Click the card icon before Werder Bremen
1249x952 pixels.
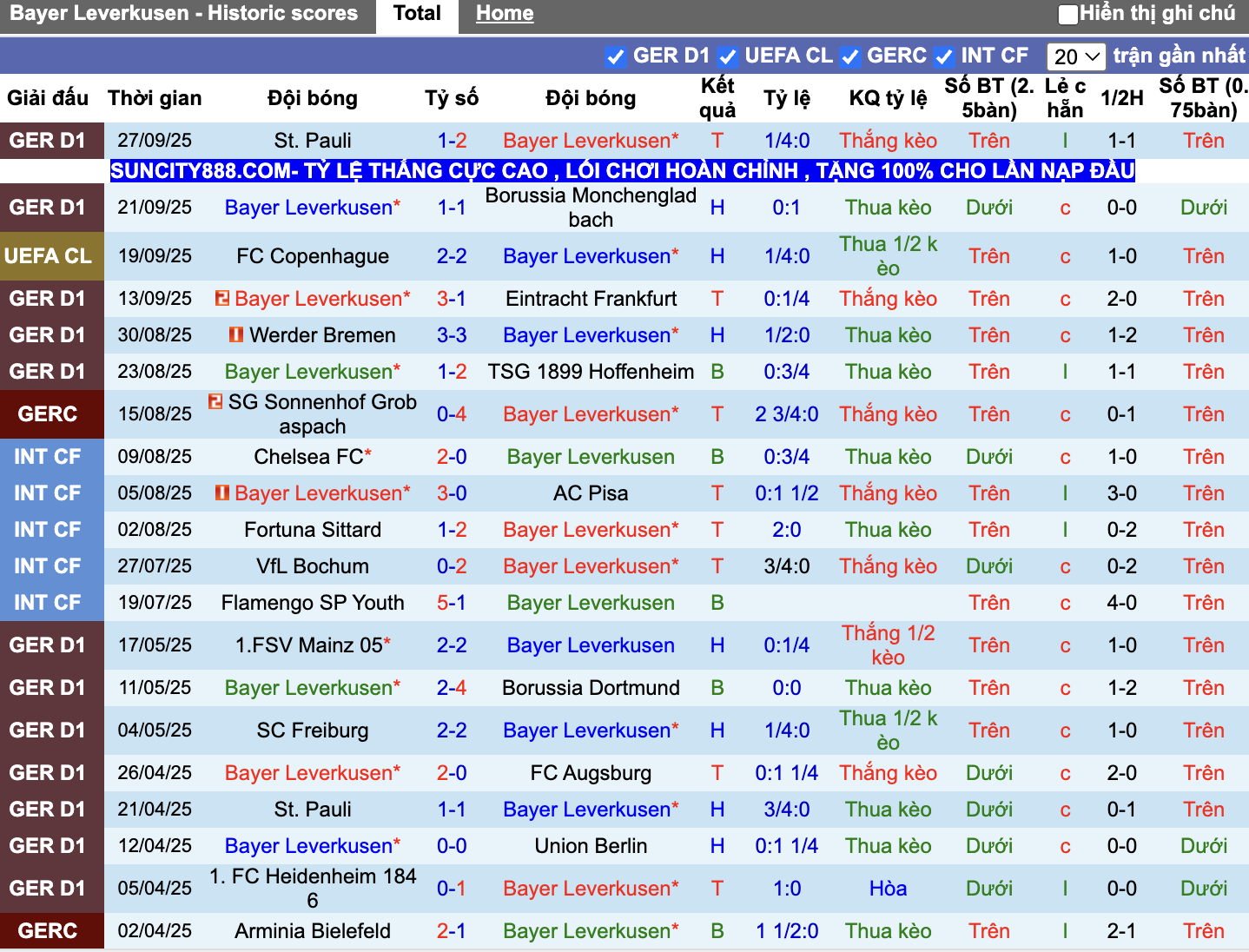[236, 334]
